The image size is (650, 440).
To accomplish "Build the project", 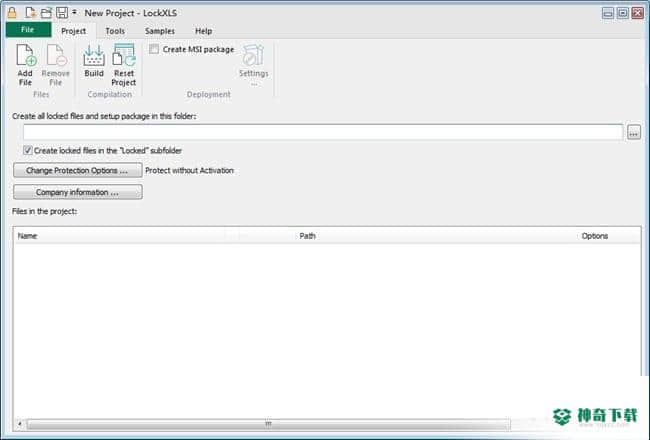I will (x=94, y=61).
